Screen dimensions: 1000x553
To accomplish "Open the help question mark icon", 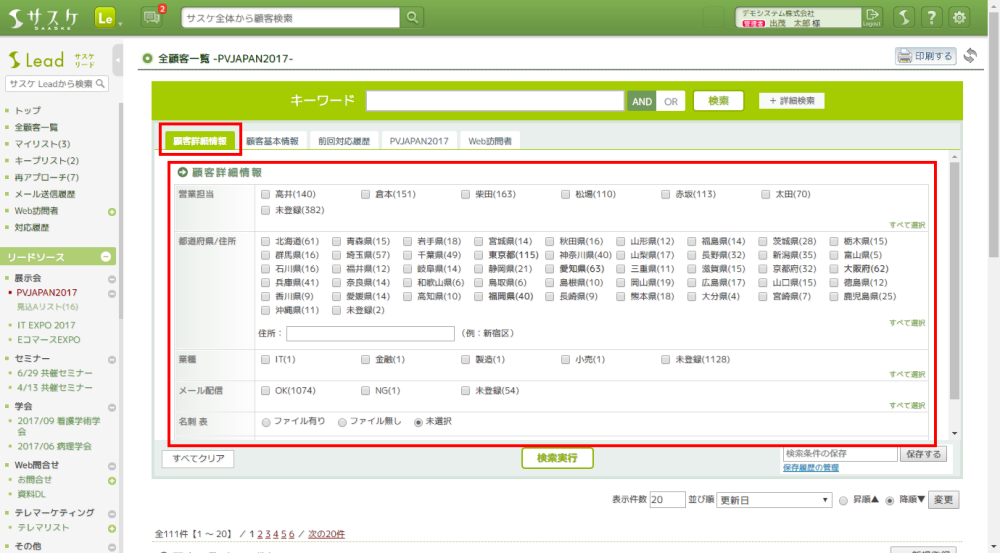I will coord(931,18).
